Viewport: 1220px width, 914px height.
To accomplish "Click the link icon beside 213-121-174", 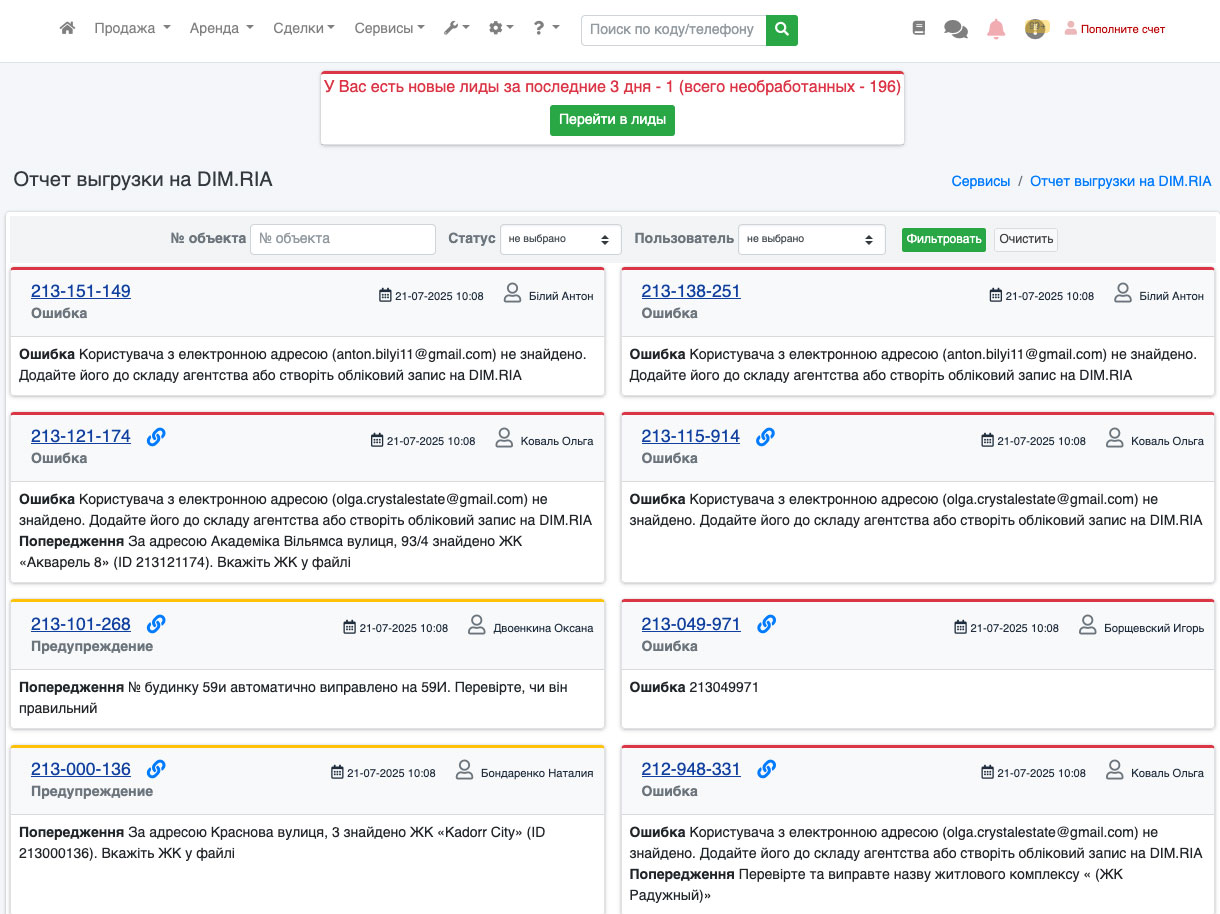I will [x=156, y=437].
